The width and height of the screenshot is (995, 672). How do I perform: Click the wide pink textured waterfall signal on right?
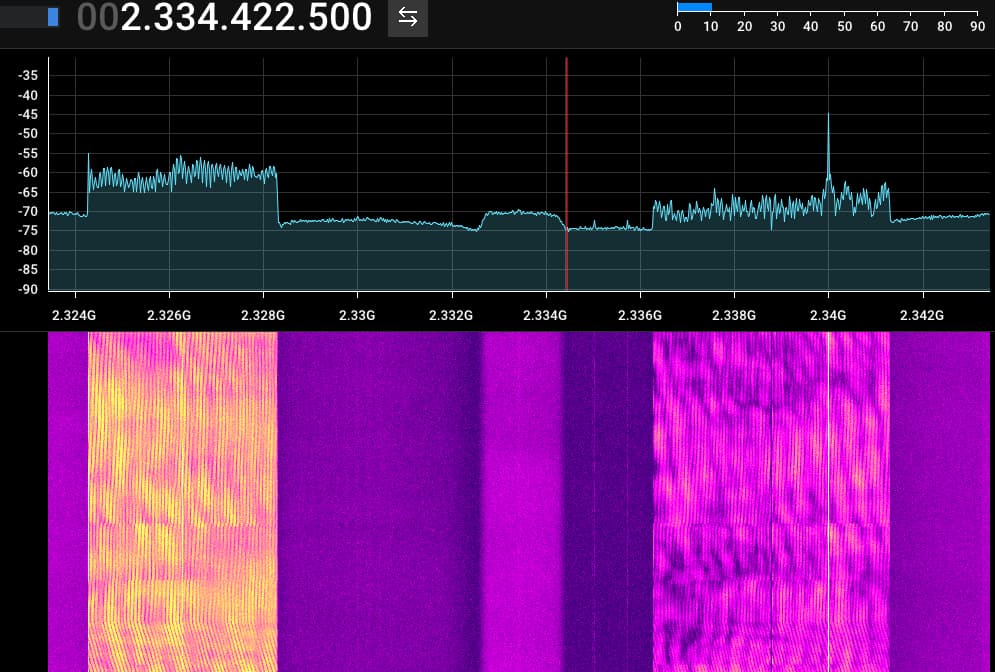point(771,501)
